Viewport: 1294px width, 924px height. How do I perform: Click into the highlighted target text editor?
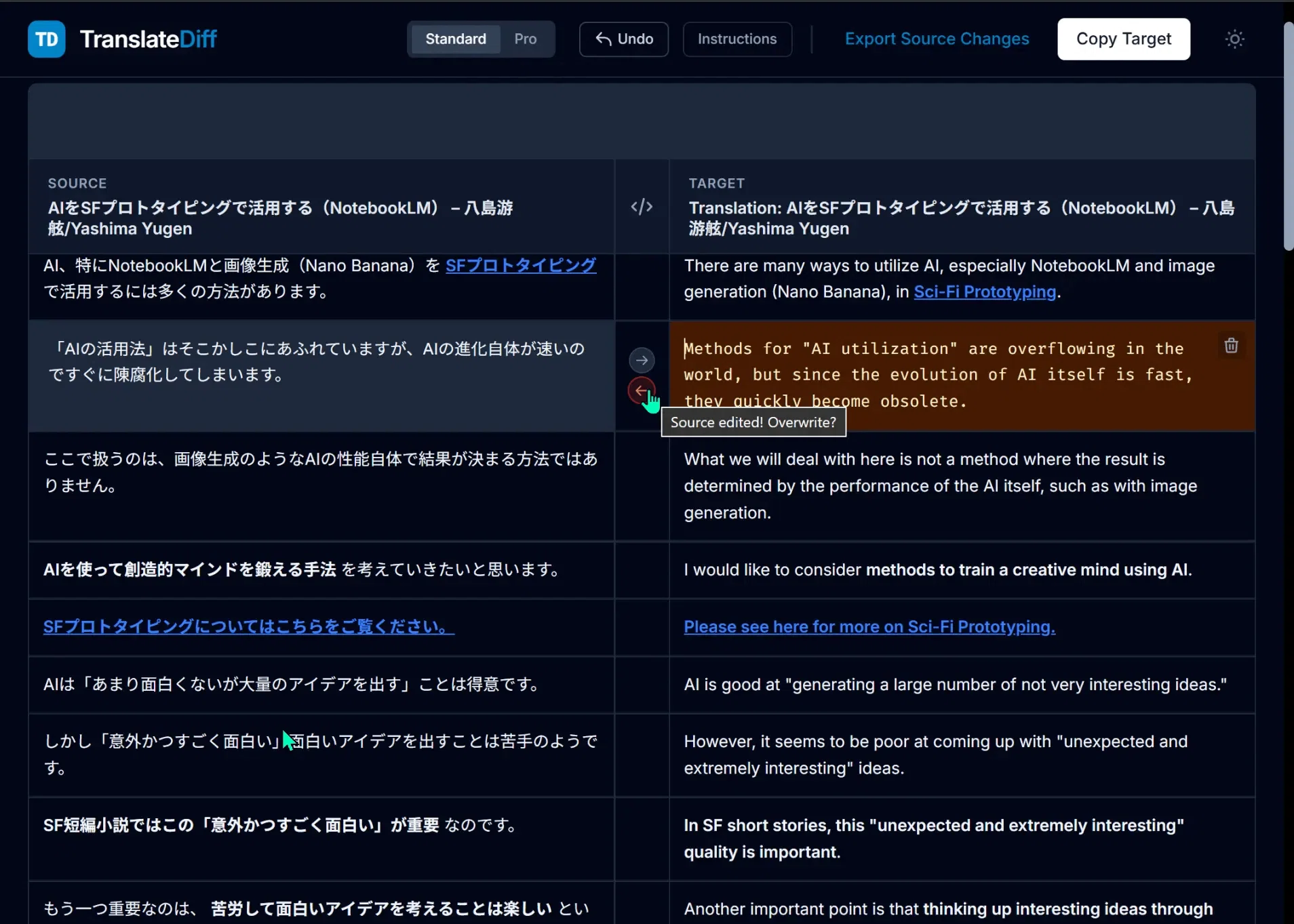[943, 375]
